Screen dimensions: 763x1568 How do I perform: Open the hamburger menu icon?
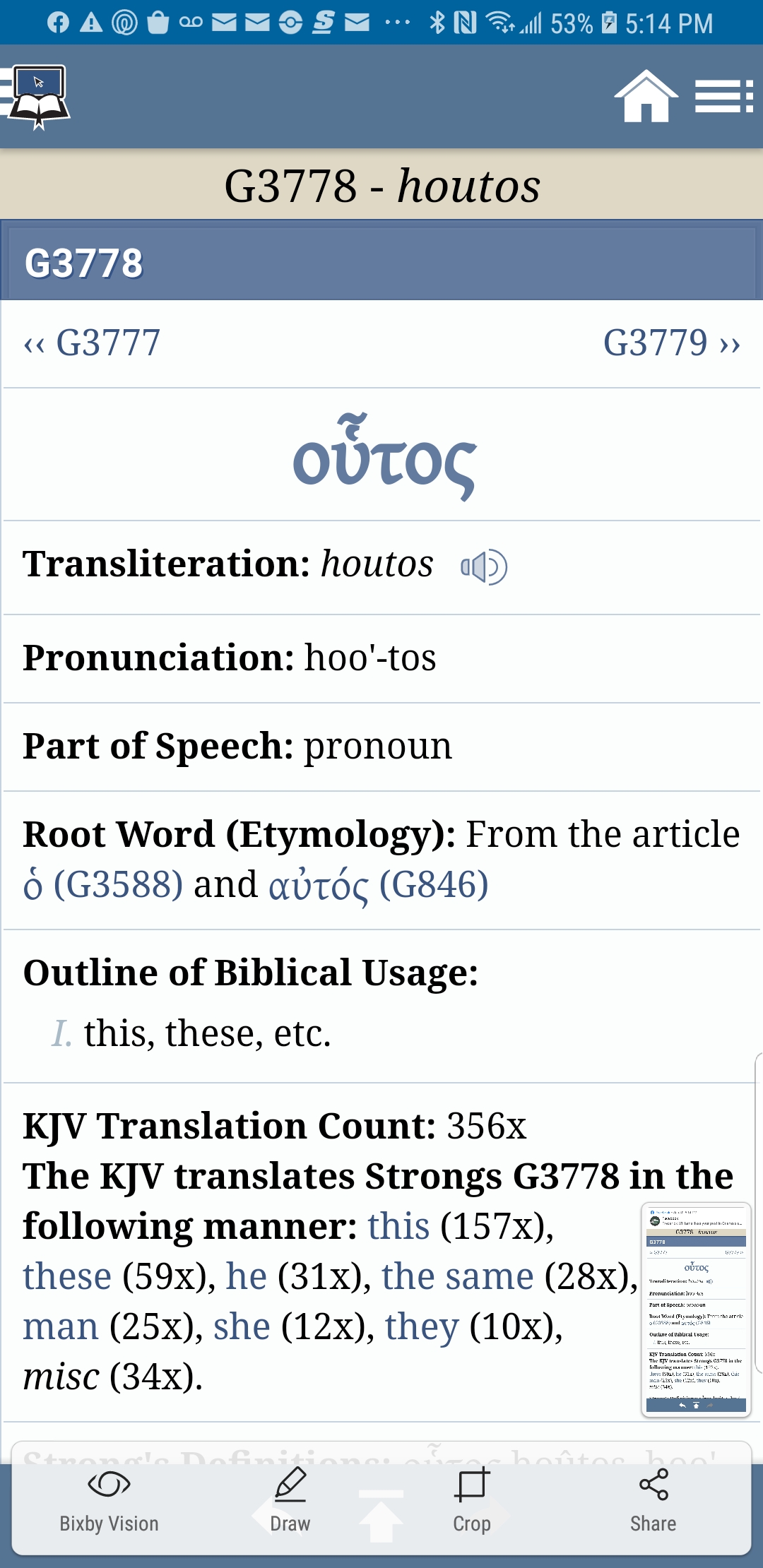[x=723, y=97]
